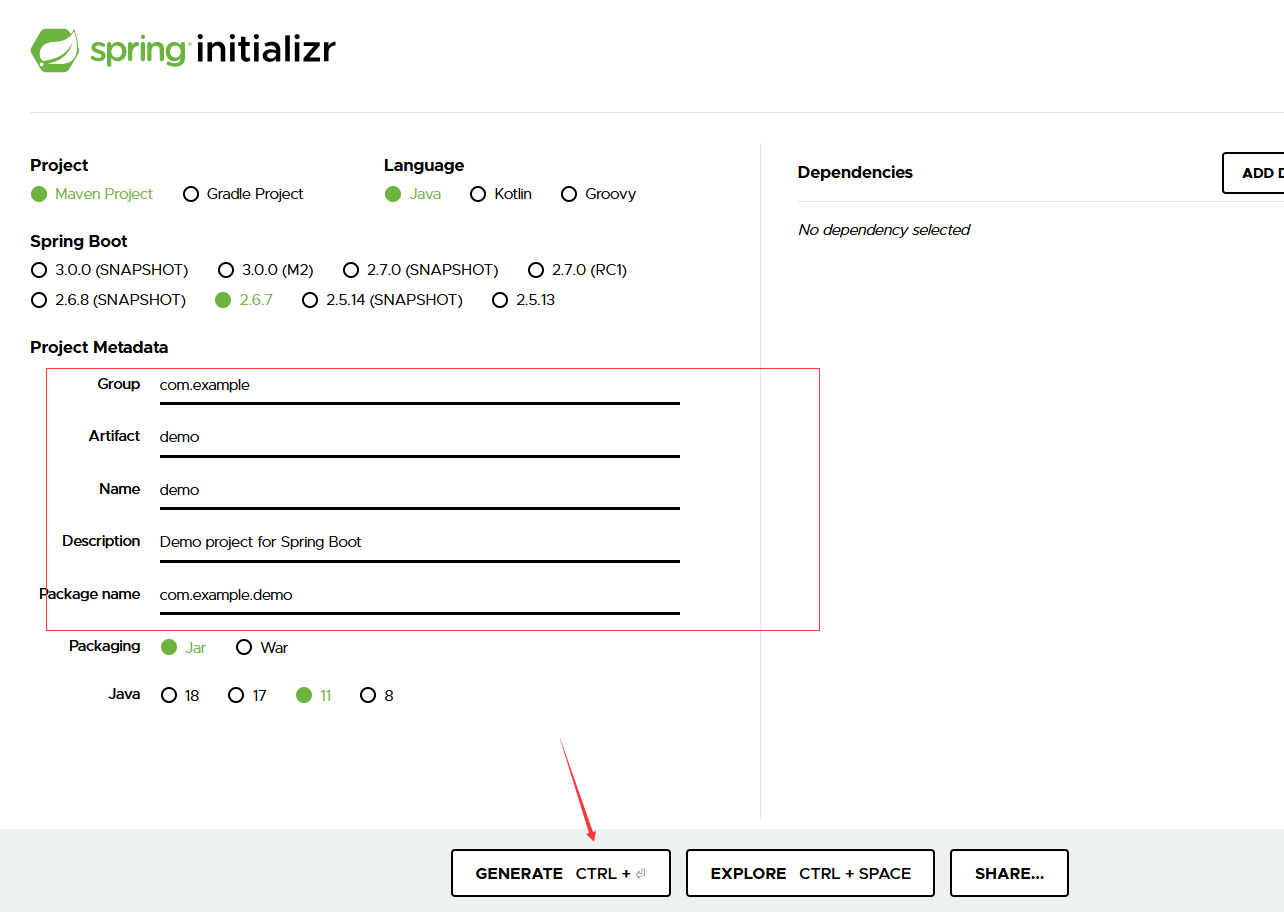This screenshot has width=1284, height=912.
Task: Click the Spring Initializr leaf logo
Action: [x=56, y=50]
